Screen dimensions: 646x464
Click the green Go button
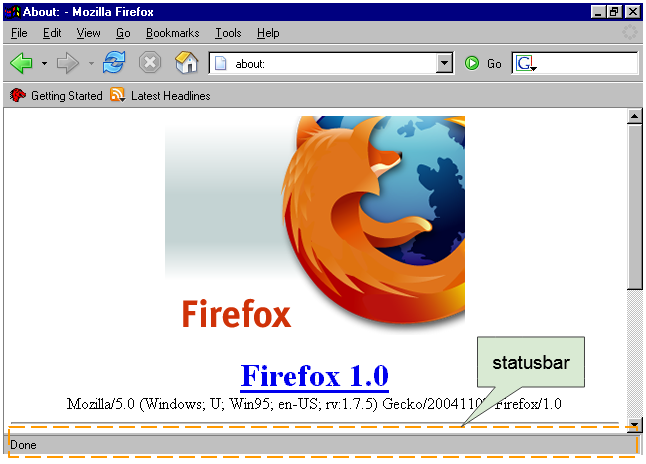483,63
